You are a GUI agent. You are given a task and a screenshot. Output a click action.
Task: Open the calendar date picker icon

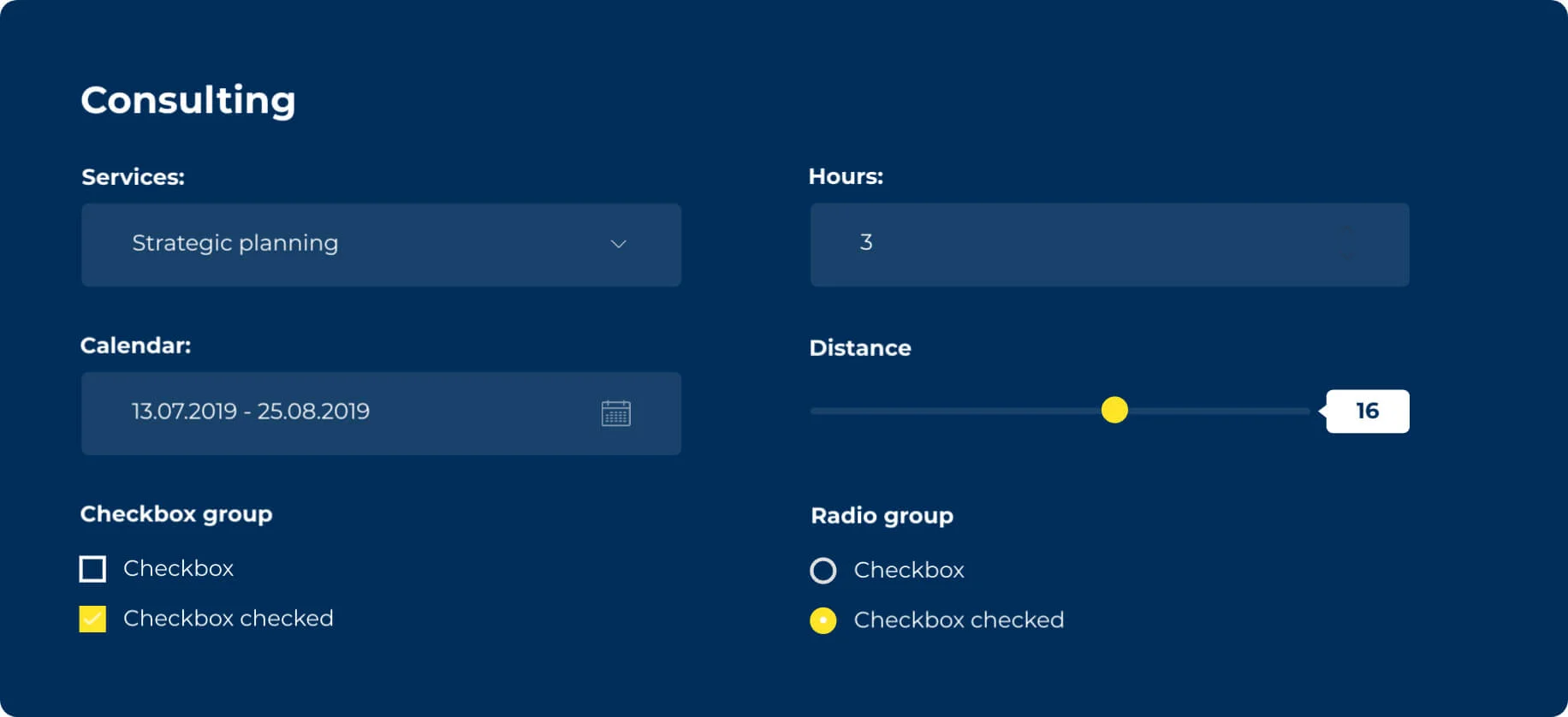618,412
